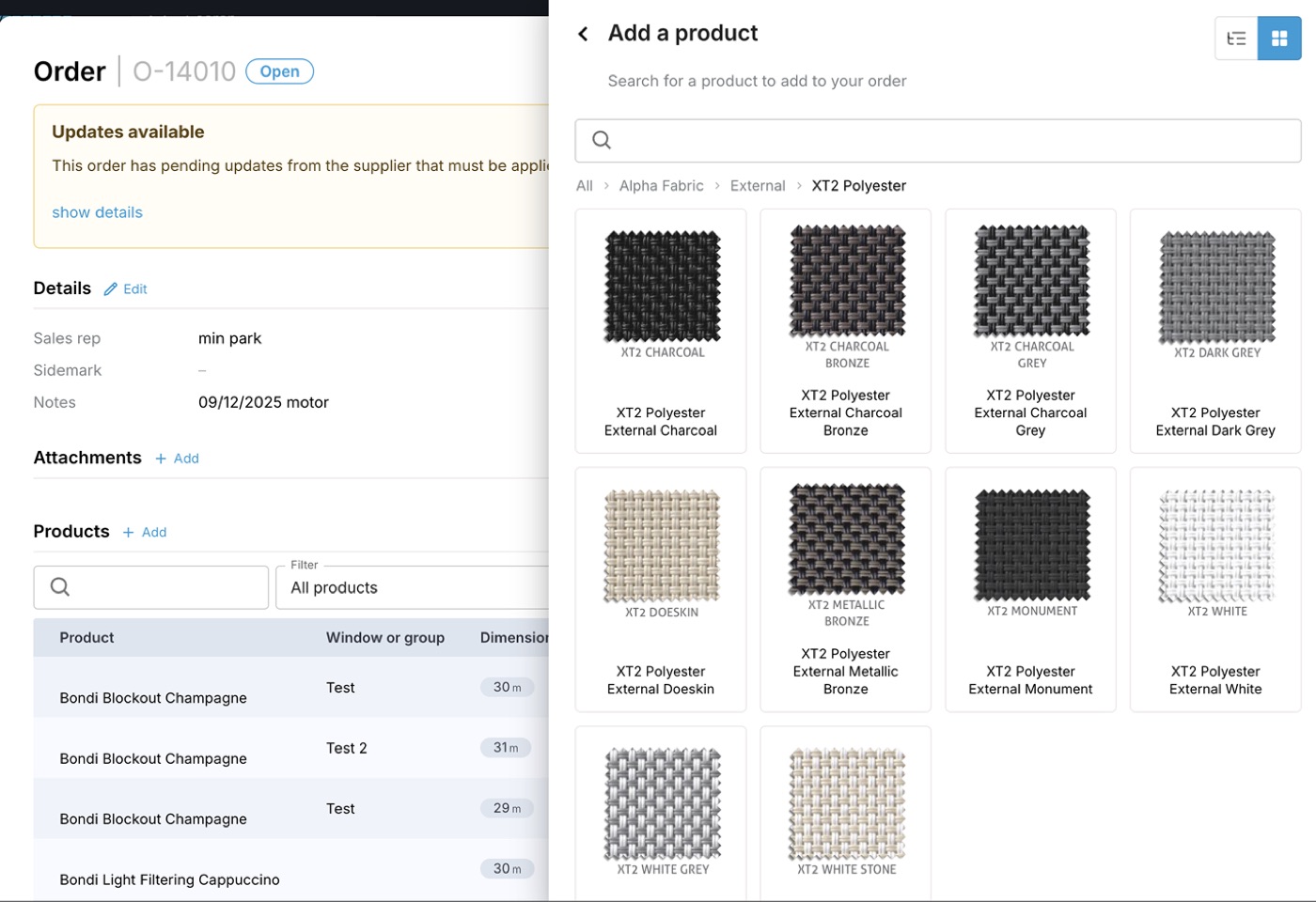Select XT2 Polyester breadcrumb
The height and width of the screenshot is (902, 1316).
click(859, 186)
